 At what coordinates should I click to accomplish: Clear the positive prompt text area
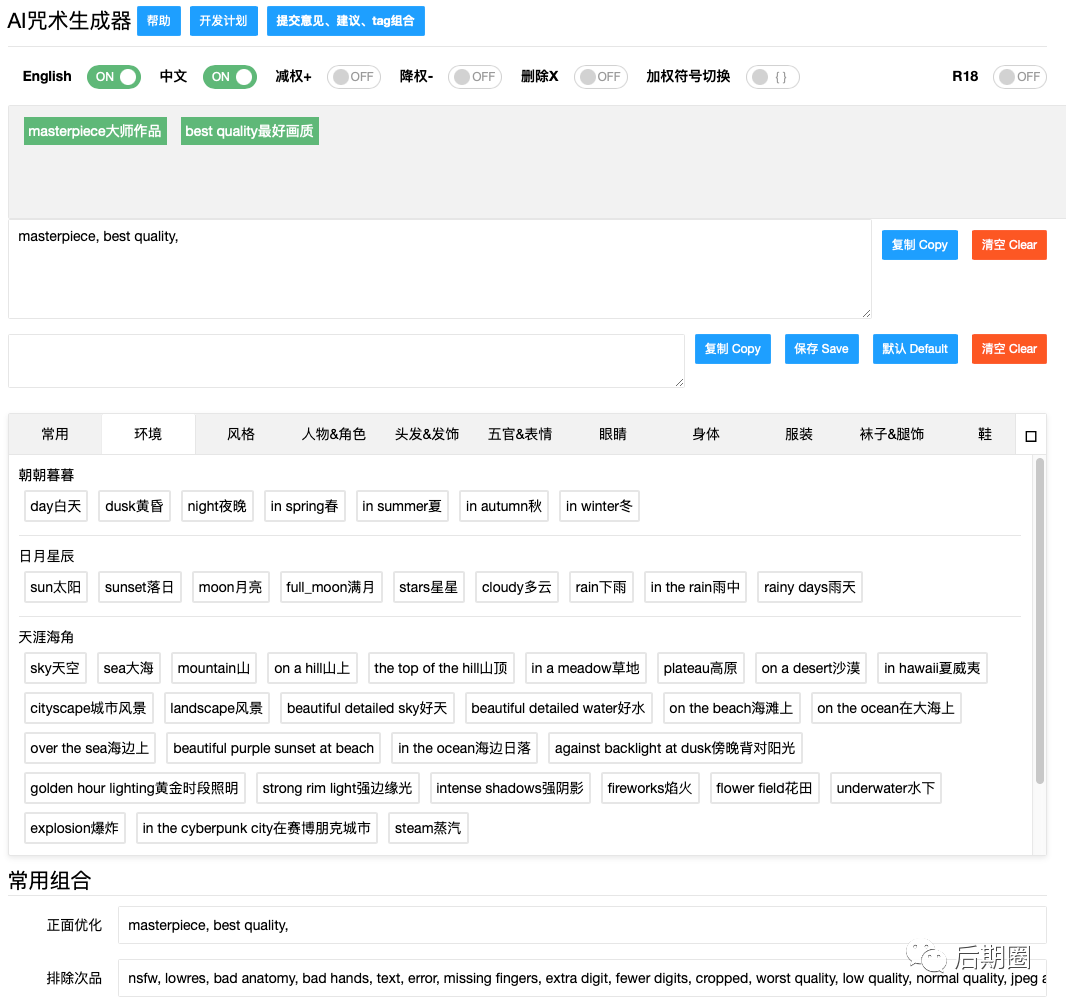tap(1009, 245)
